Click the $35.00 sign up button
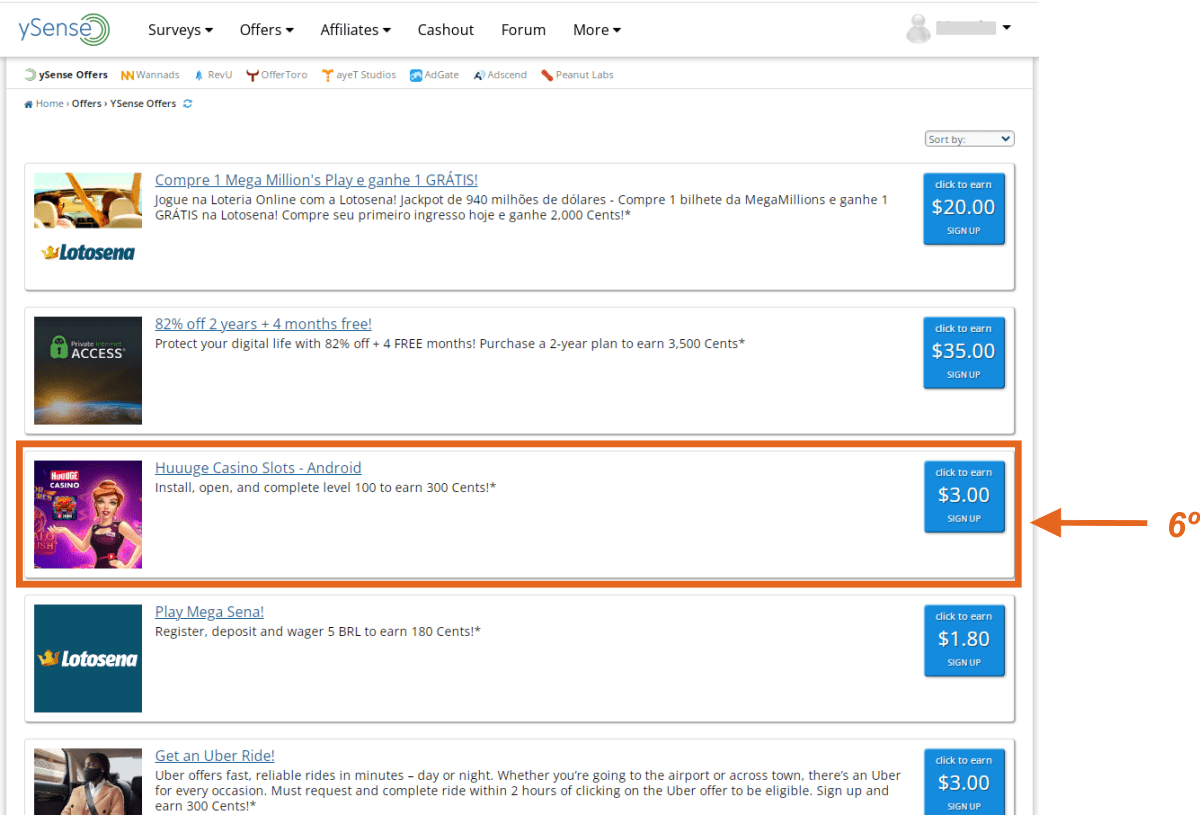This screenshot has width=1200, height=815. (x=964, y=352)
